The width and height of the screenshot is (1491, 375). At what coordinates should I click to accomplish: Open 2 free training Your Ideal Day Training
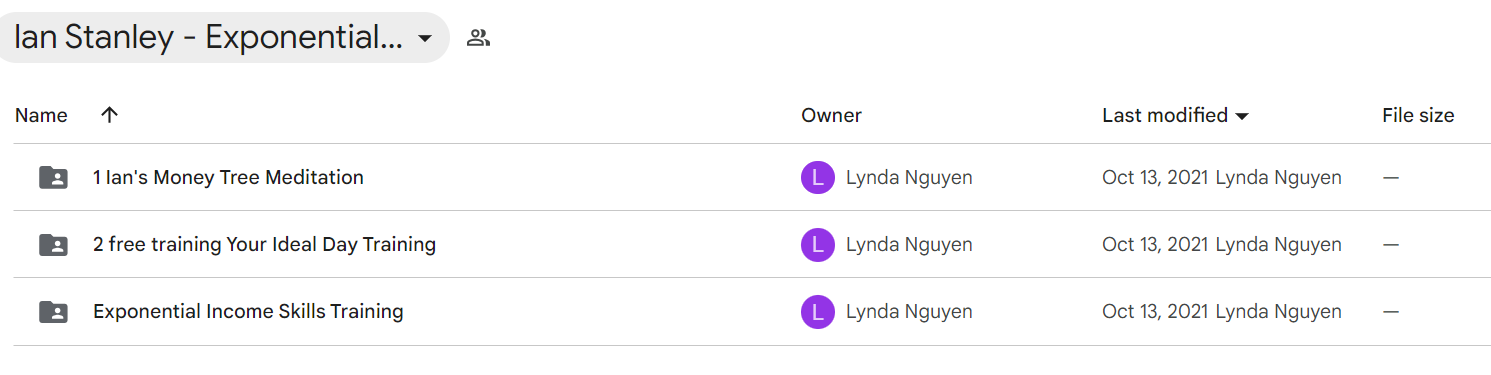tap(264, 244)
